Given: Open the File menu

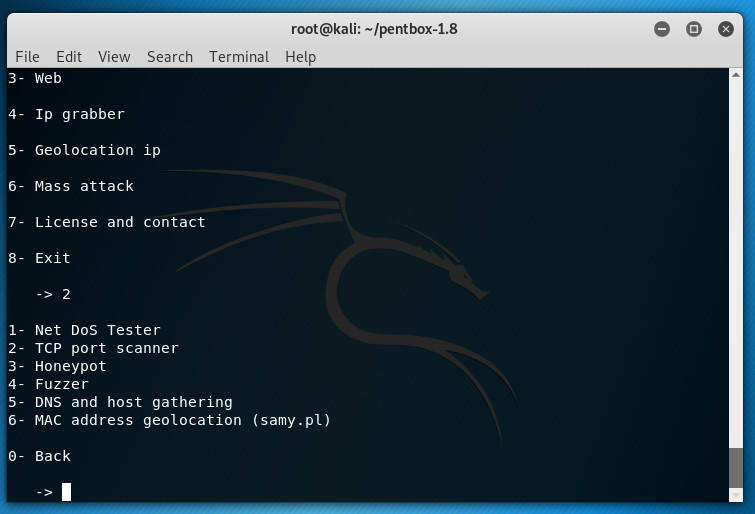Looking at the screenshot, I should click(27, 57).
